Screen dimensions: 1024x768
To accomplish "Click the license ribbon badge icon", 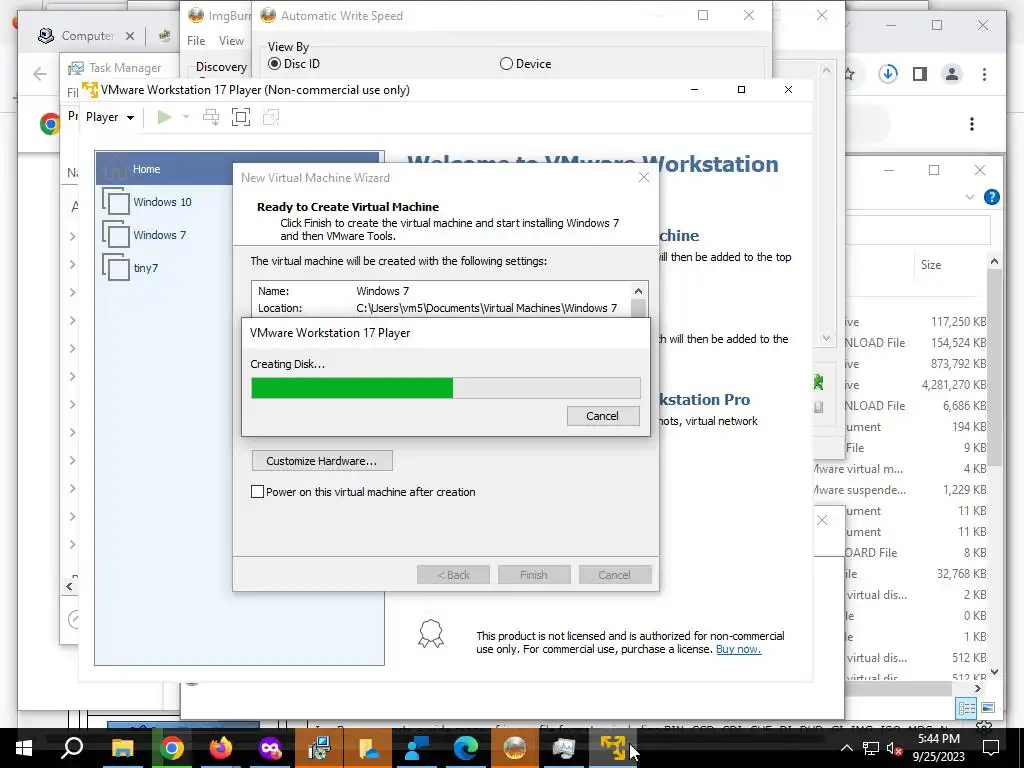I will (x=431, y=633).
